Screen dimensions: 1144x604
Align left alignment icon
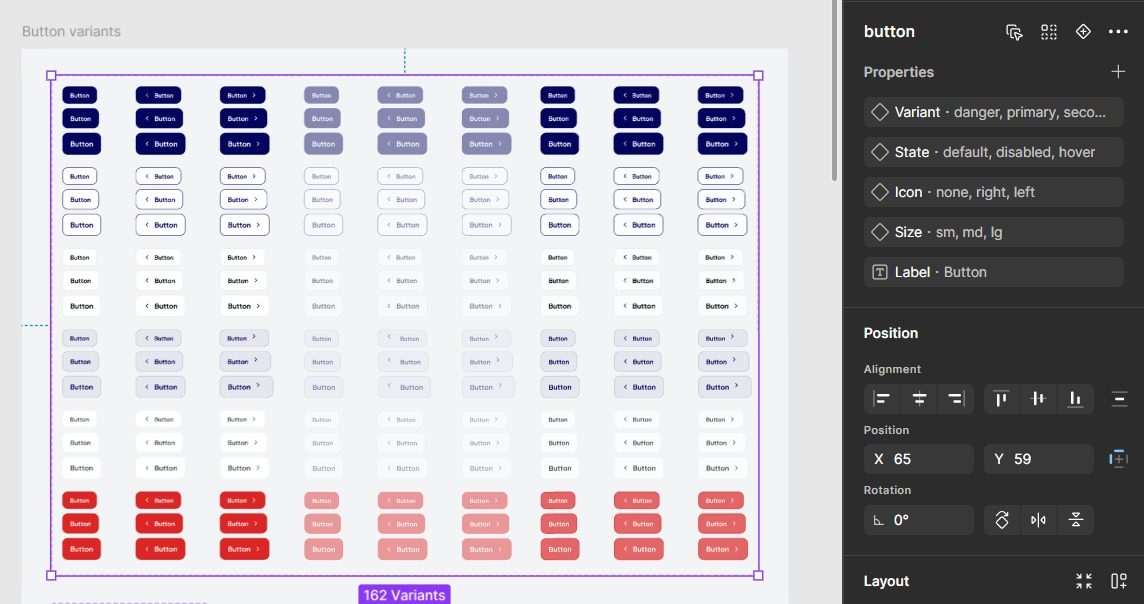coord(882,398)
